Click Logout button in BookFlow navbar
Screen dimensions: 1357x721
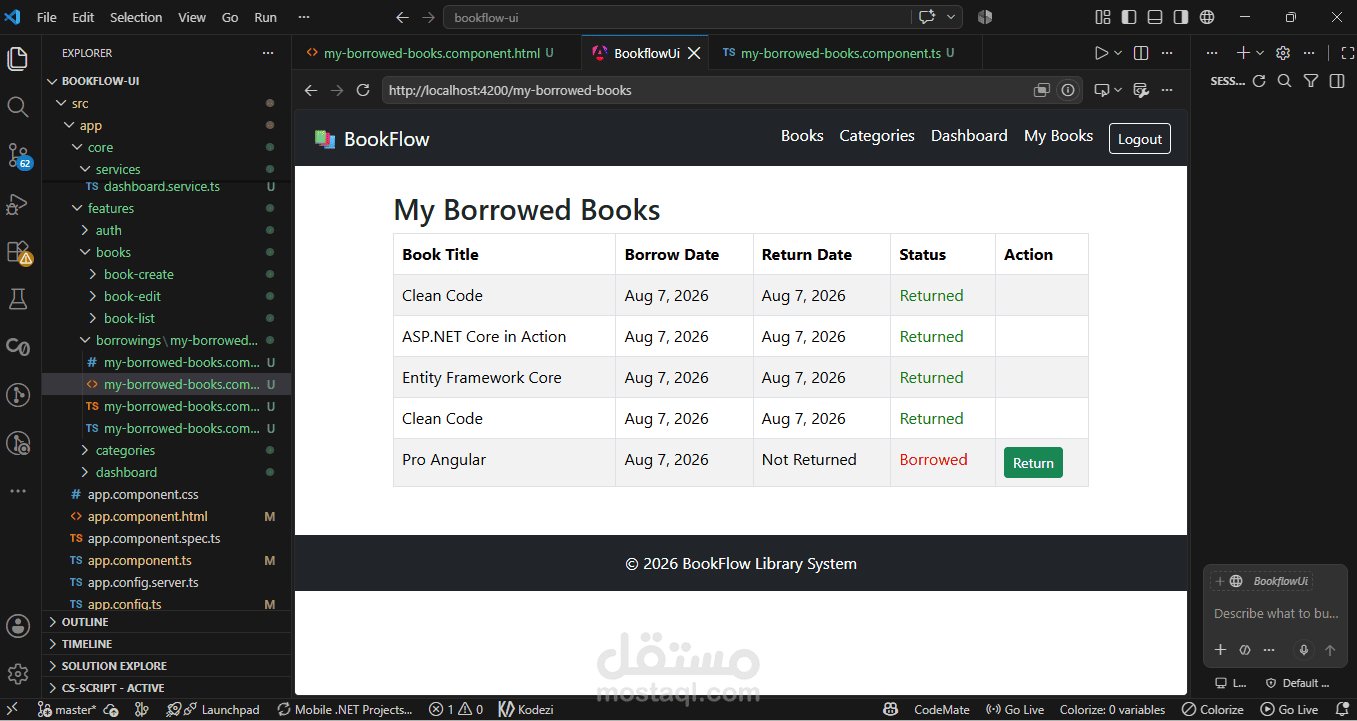[x=1139, y=139]
